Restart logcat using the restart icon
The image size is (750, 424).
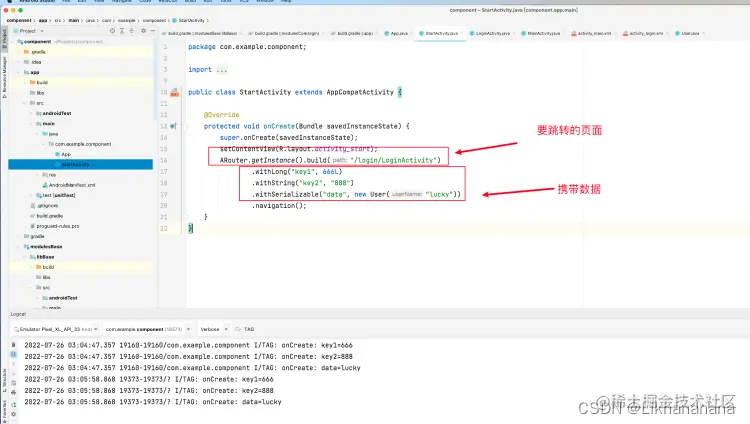(x=13, y=405)
